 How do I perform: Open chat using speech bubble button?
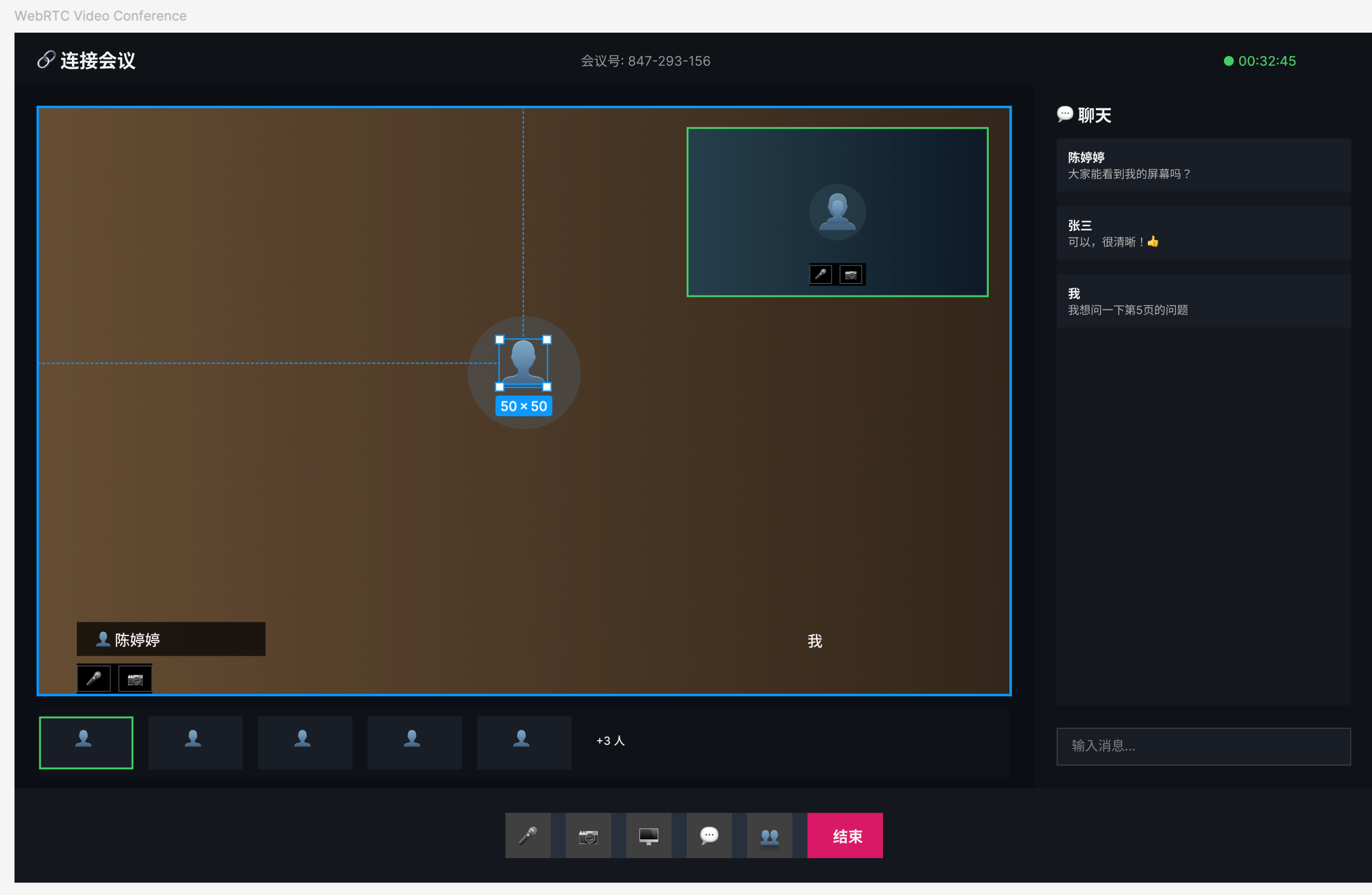tap(709, 836)
